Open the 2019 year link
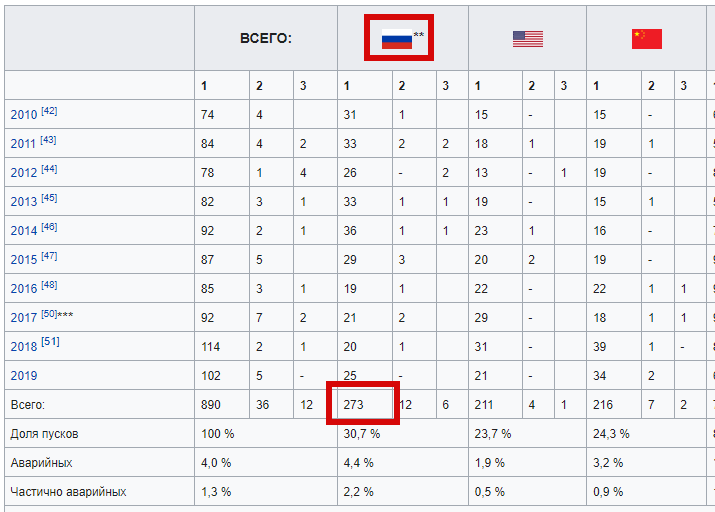This screenshot has height=512, width=715. pyautogui.click(x=23, y=376)
